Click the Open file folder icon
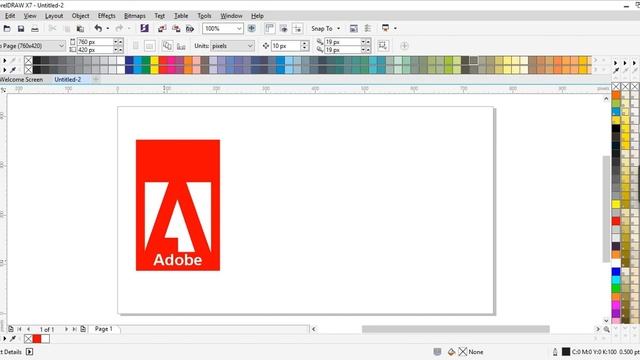 coord(7,29)
